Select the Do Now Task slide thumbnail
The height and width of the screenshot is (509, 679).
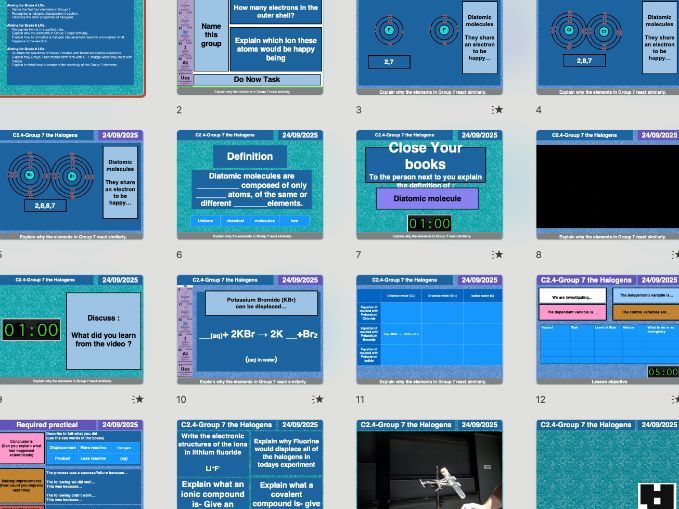[x=250, y=46]
